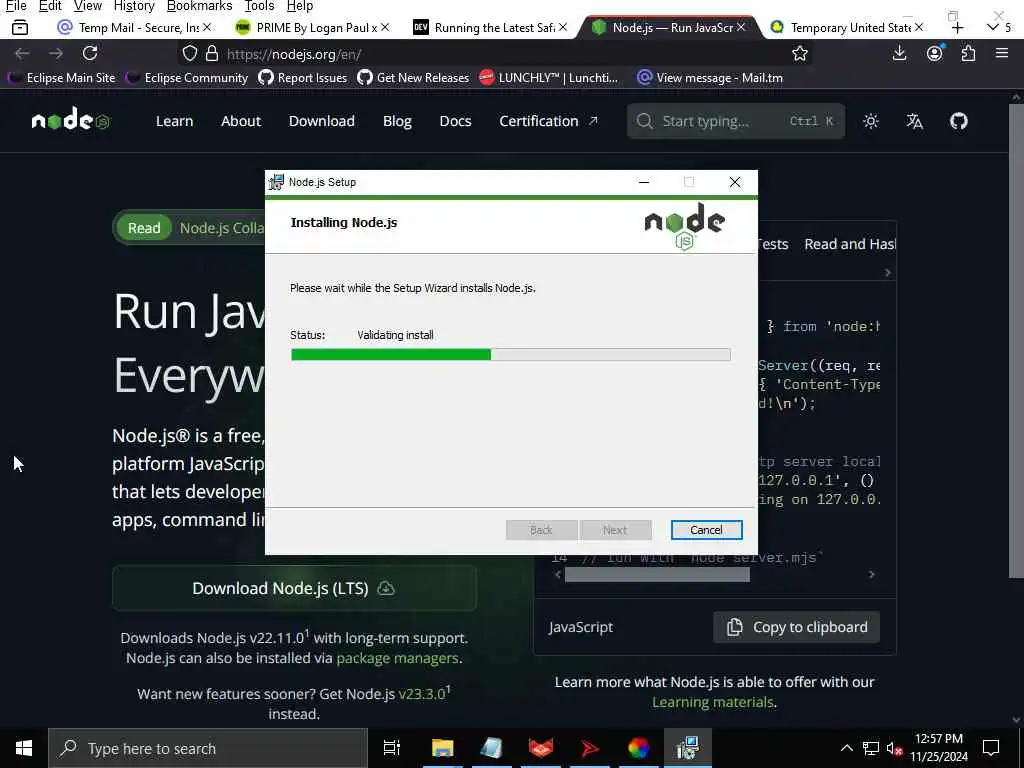Click the shield tracking protection icon
Image resolution: width=1024 pixels, height=768 pixels.
click(x=189, y=54)
